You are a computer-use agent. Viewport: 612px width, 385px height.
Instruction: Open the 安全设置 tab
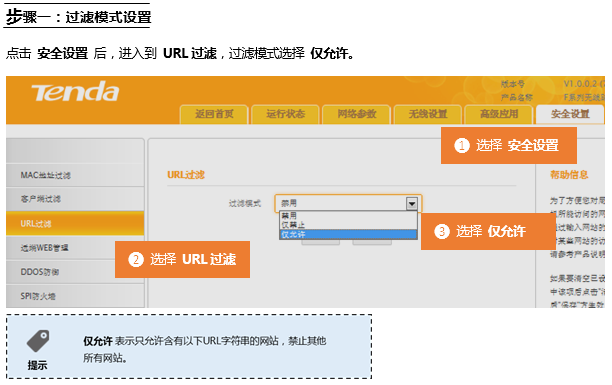pyautogui.click(x=570, y=114)
